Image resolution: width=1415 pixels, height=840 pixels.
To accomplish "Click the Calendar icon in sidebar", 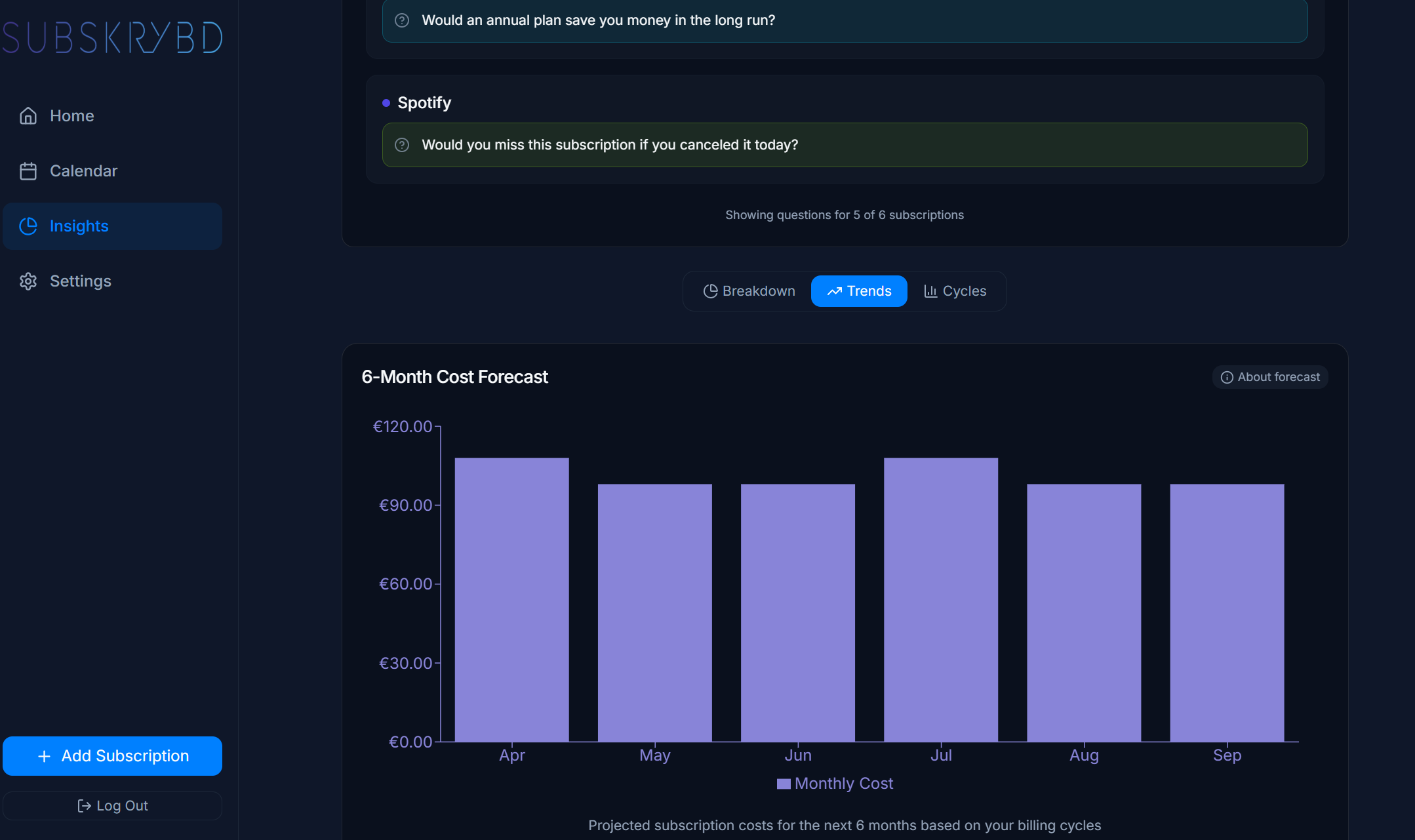I will pos(28,171).
